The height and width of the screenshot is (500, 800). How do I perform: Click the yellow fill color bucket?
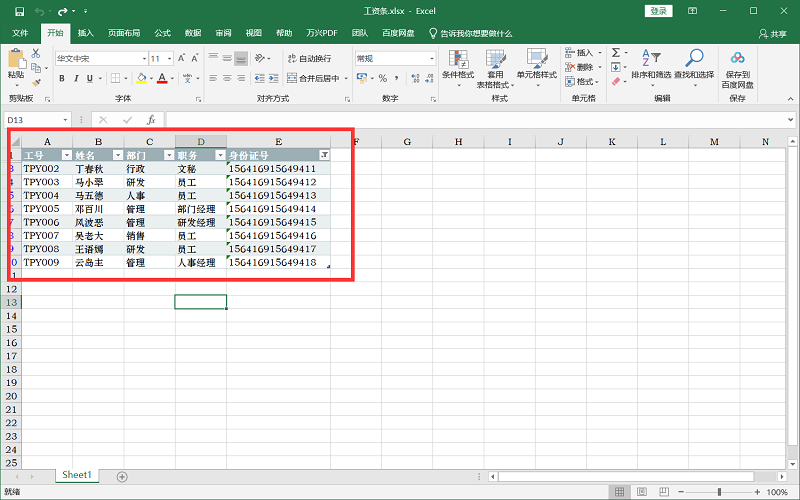click(141, 78)
